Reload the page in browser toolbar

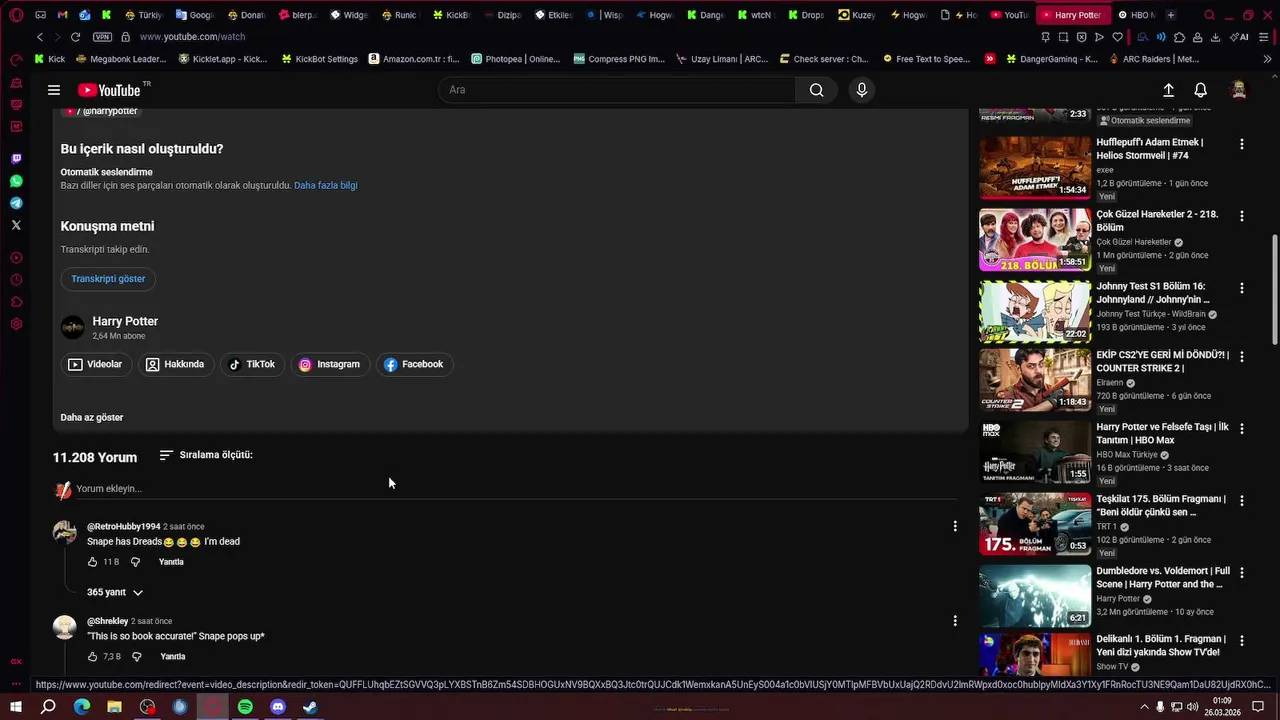(x=75, y=37)
